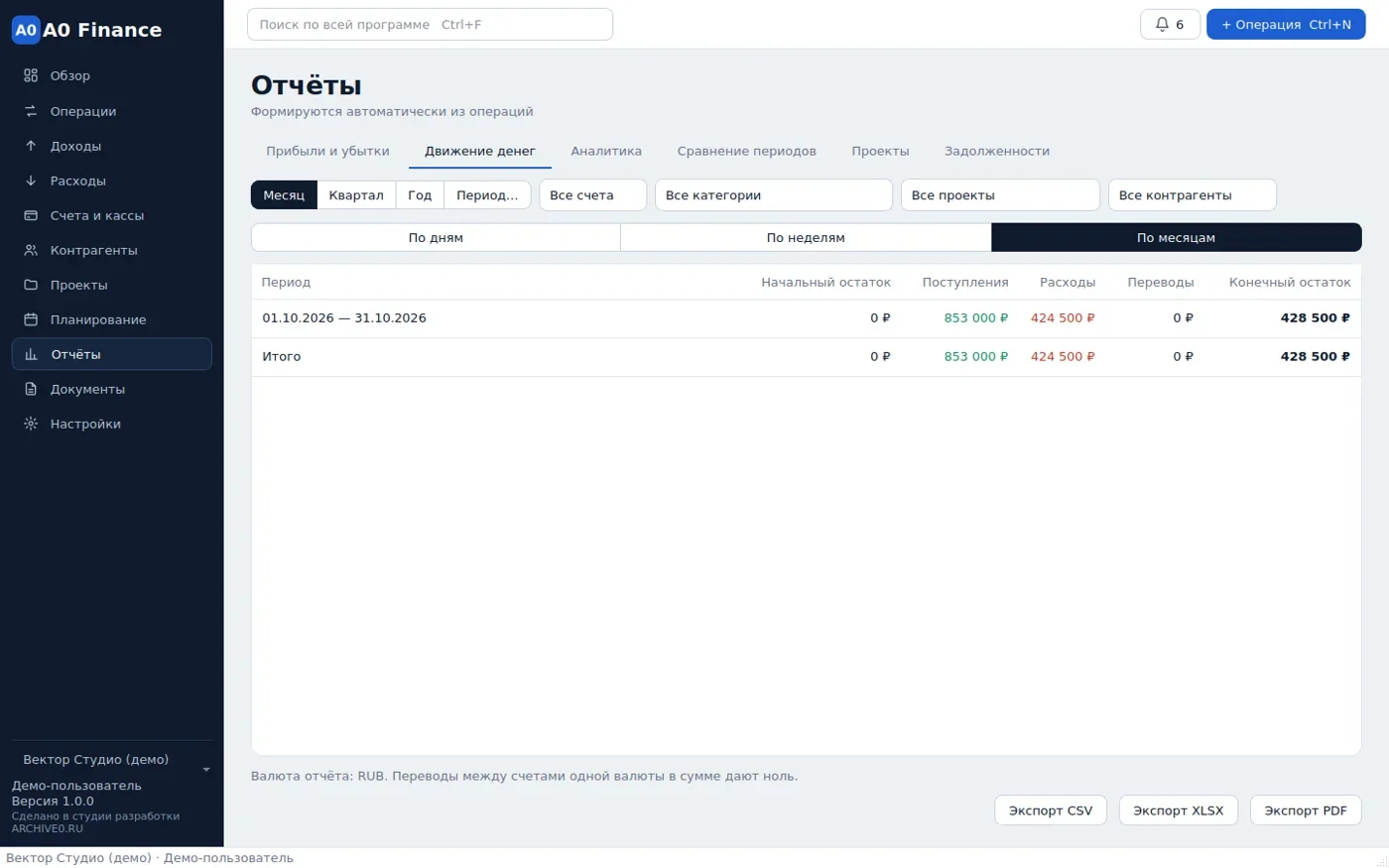
Task: Select the Год period toggle
Action: click(420, 195)
